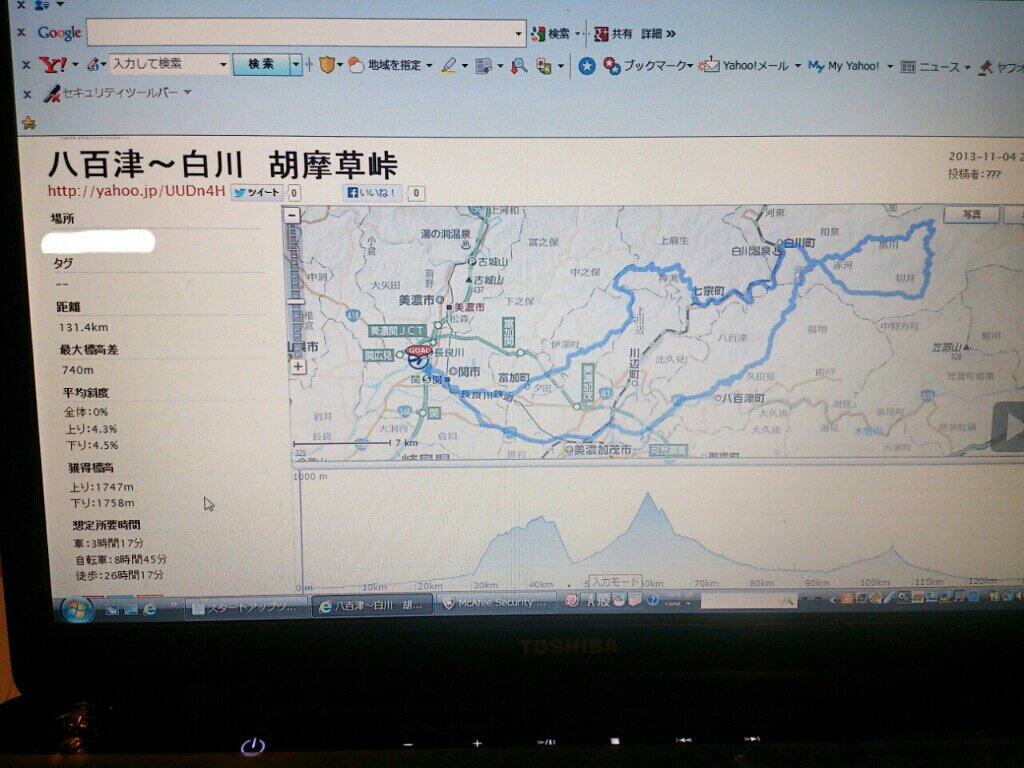Open the yahoo.jp/UUDn4H short link

(136, 191)
